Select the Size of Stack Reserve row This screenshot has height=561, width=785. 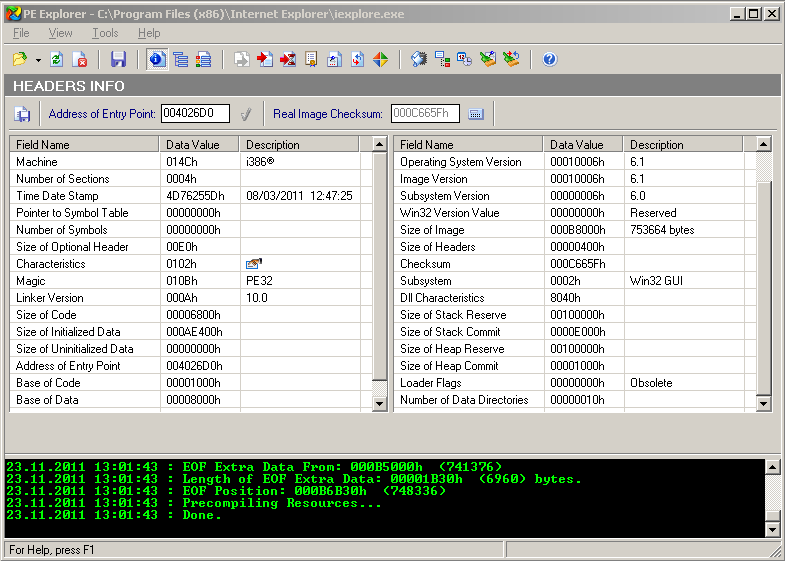(575, 315)
